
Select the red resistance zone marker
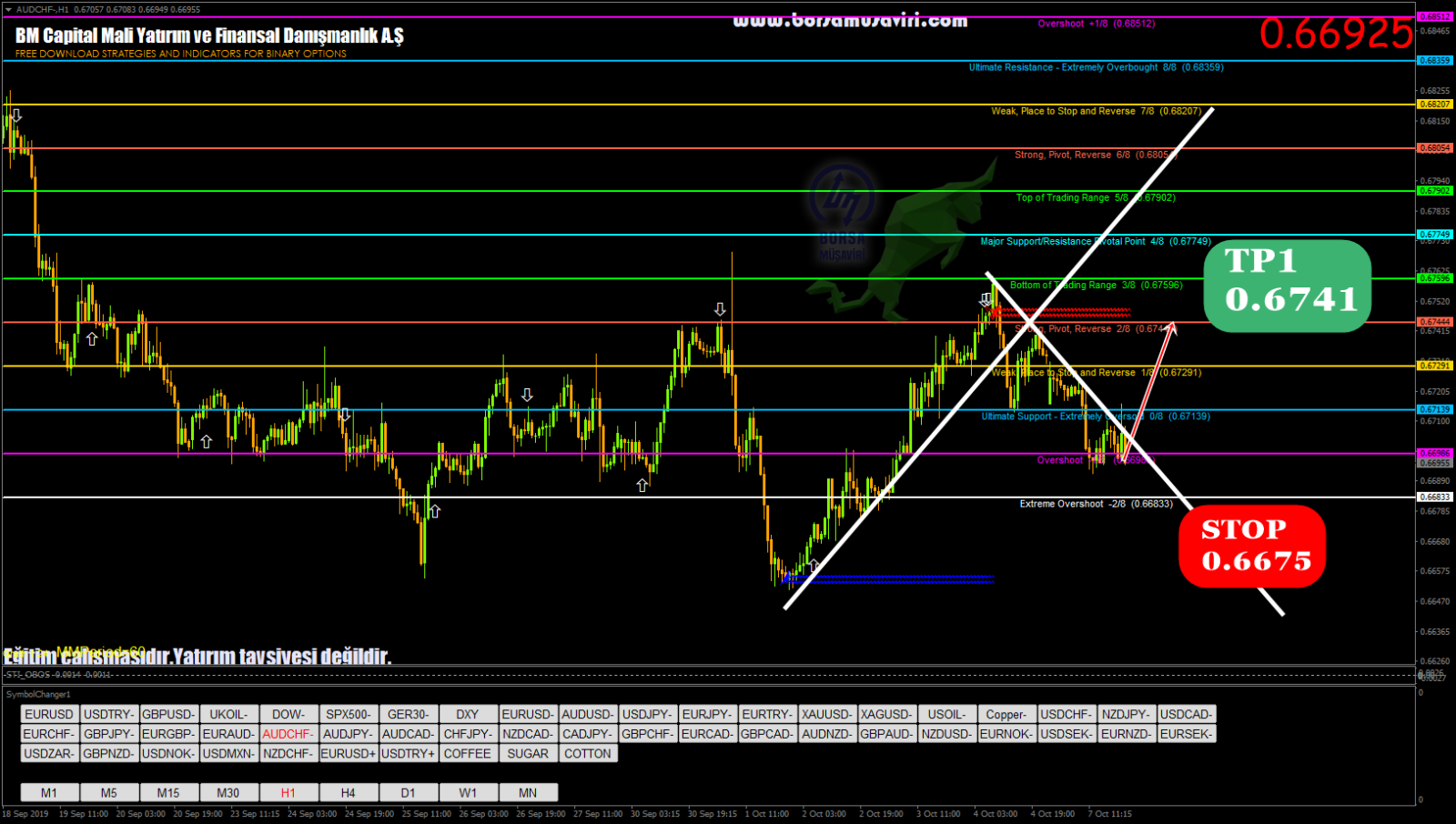pyautogui.click(x=1065, y=312)
